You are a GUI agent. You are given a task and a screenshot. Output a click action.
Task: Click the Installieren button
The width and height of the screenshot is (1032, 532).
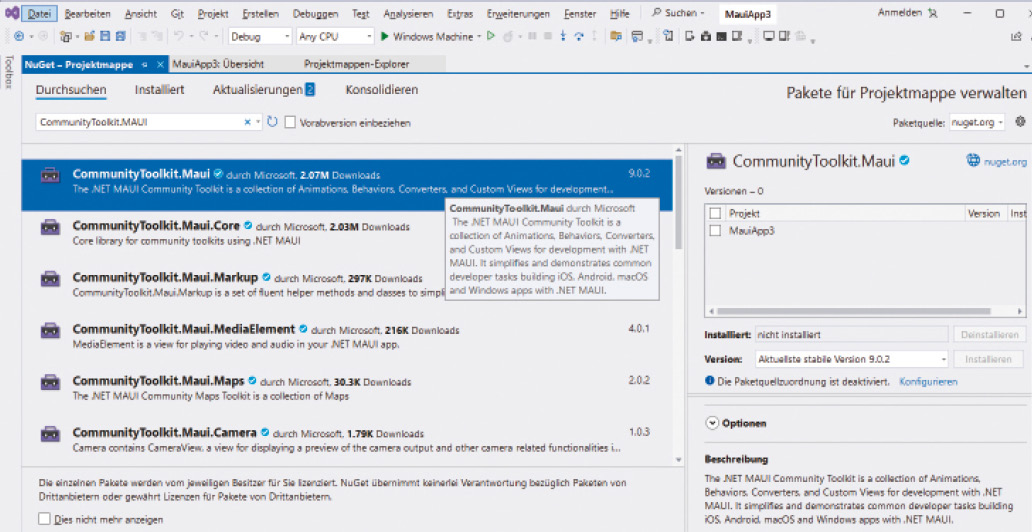coord(988,359)
